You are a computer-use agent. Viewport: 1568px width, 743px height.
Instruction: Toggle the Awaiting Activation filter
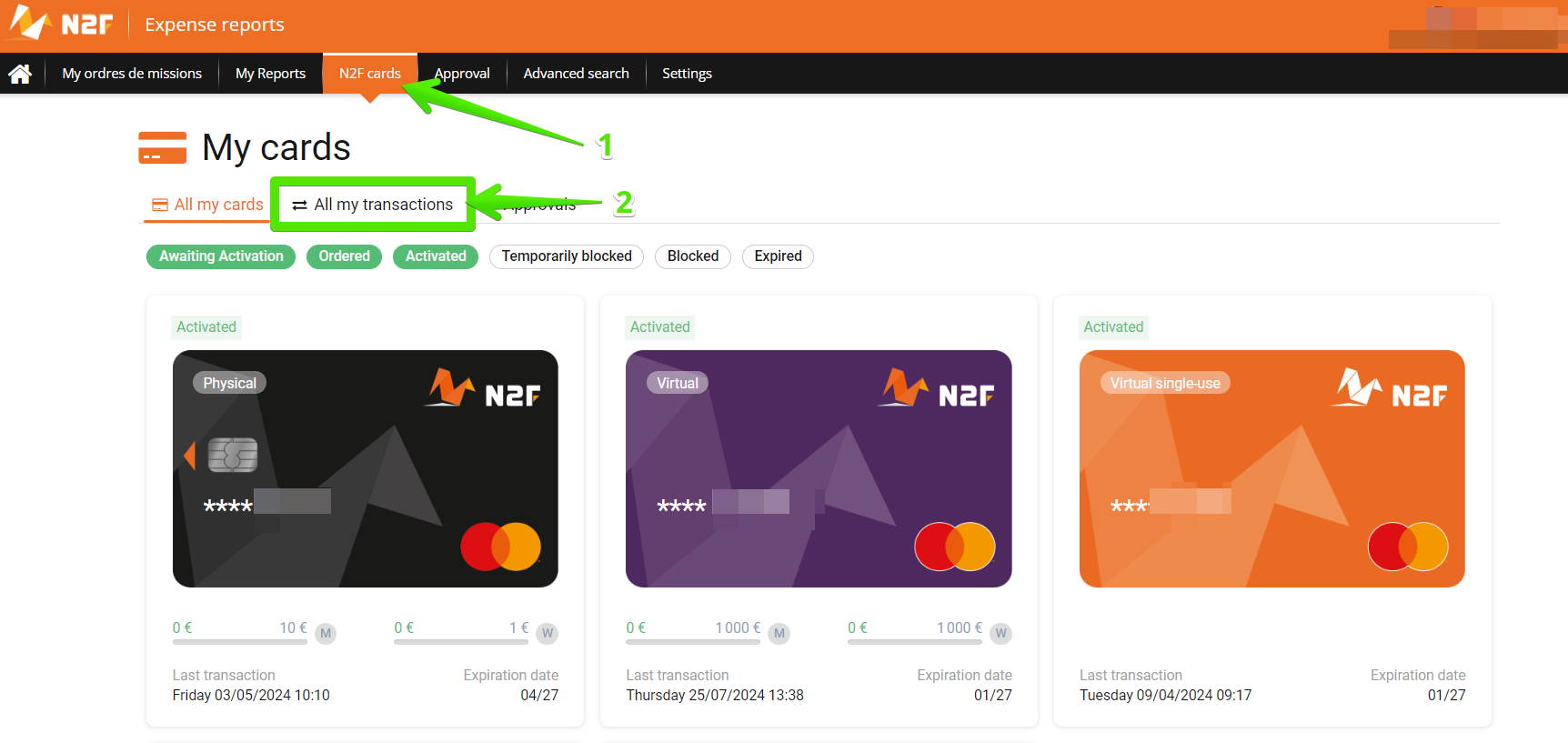(221, 256)
